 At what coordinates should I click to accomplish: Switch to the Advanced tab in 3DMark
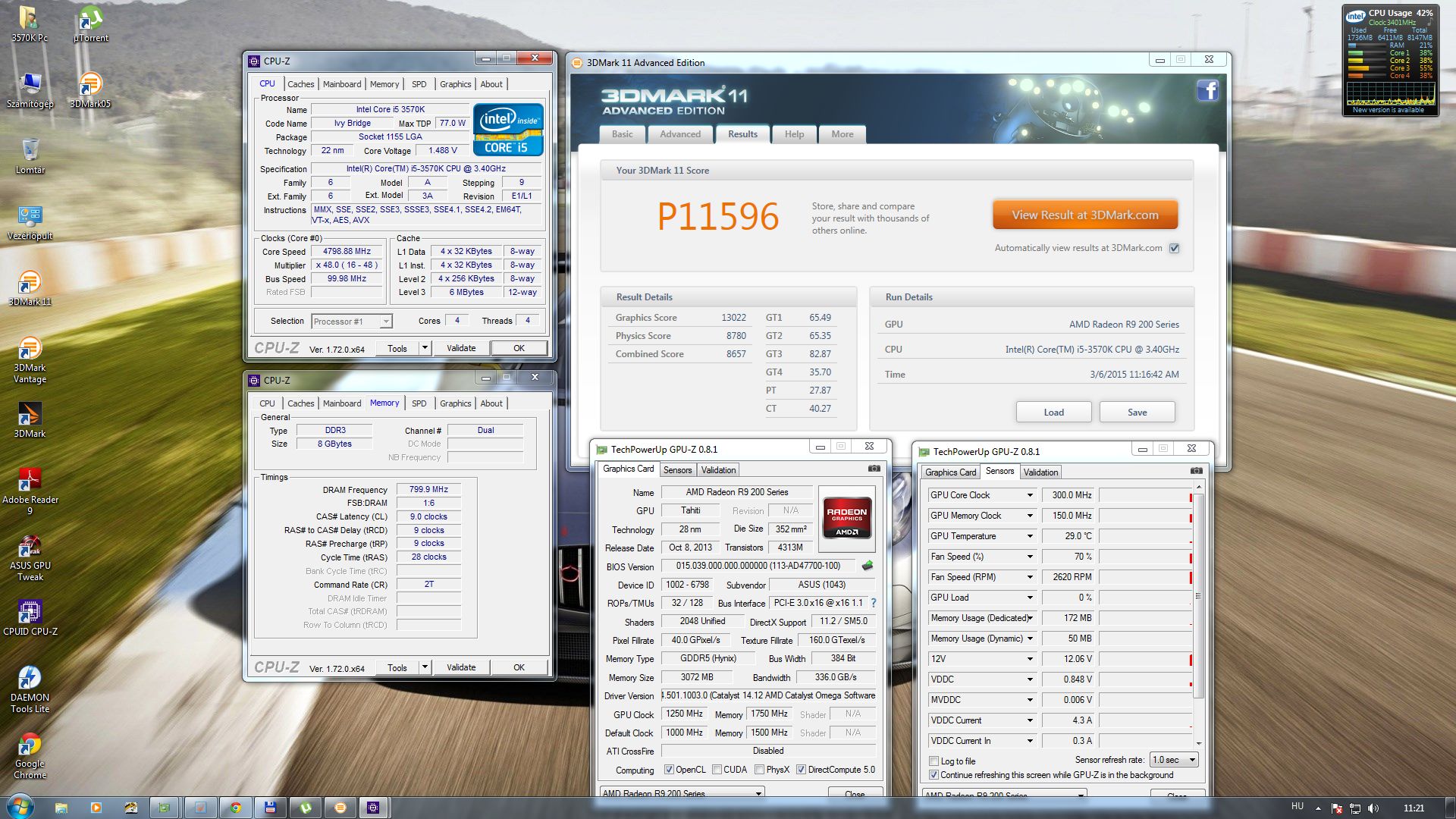click(679, 134)
